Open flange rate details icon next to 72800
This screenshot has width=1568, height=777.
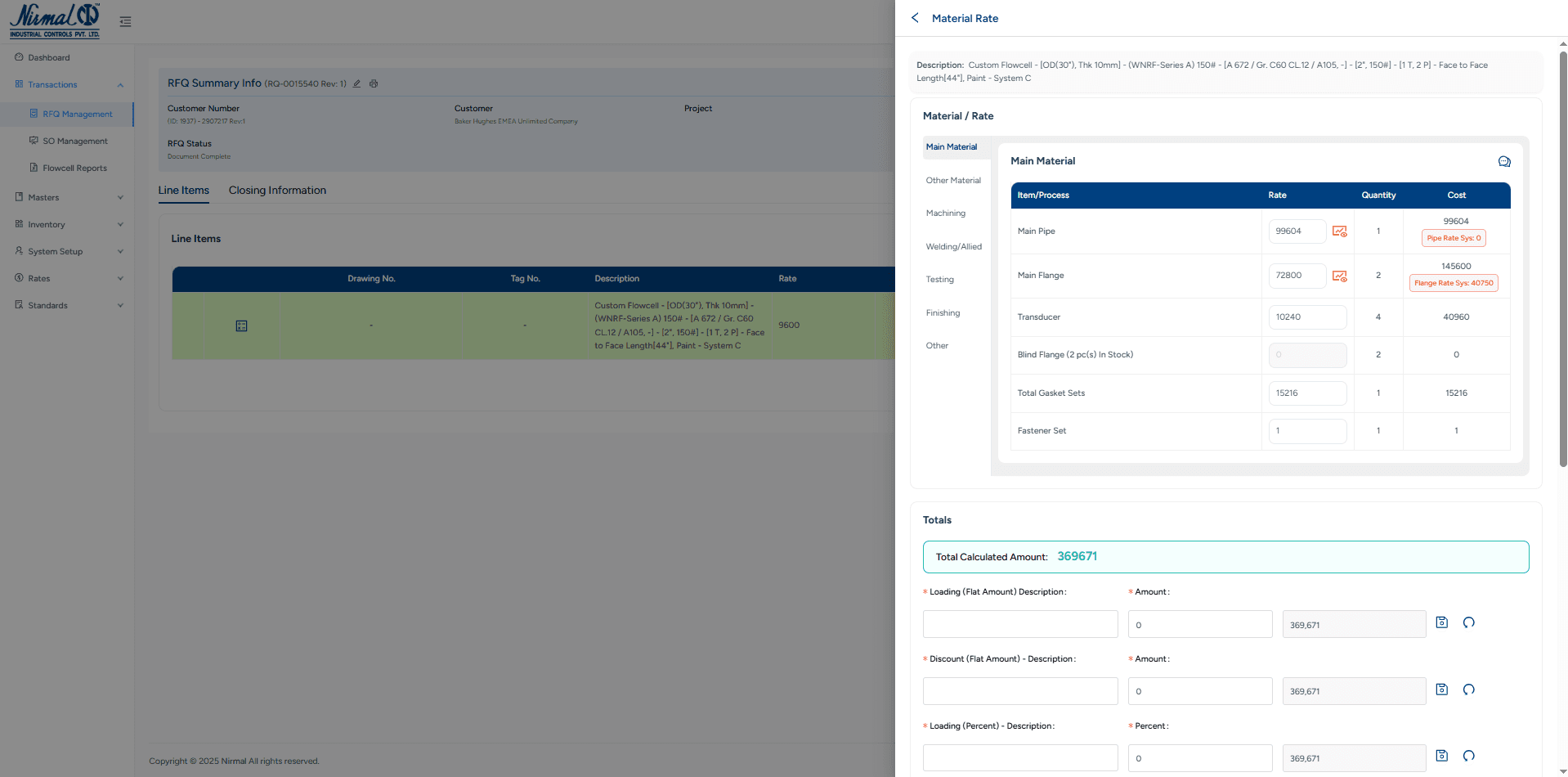pyautogui.click(x=1339, y=276)
